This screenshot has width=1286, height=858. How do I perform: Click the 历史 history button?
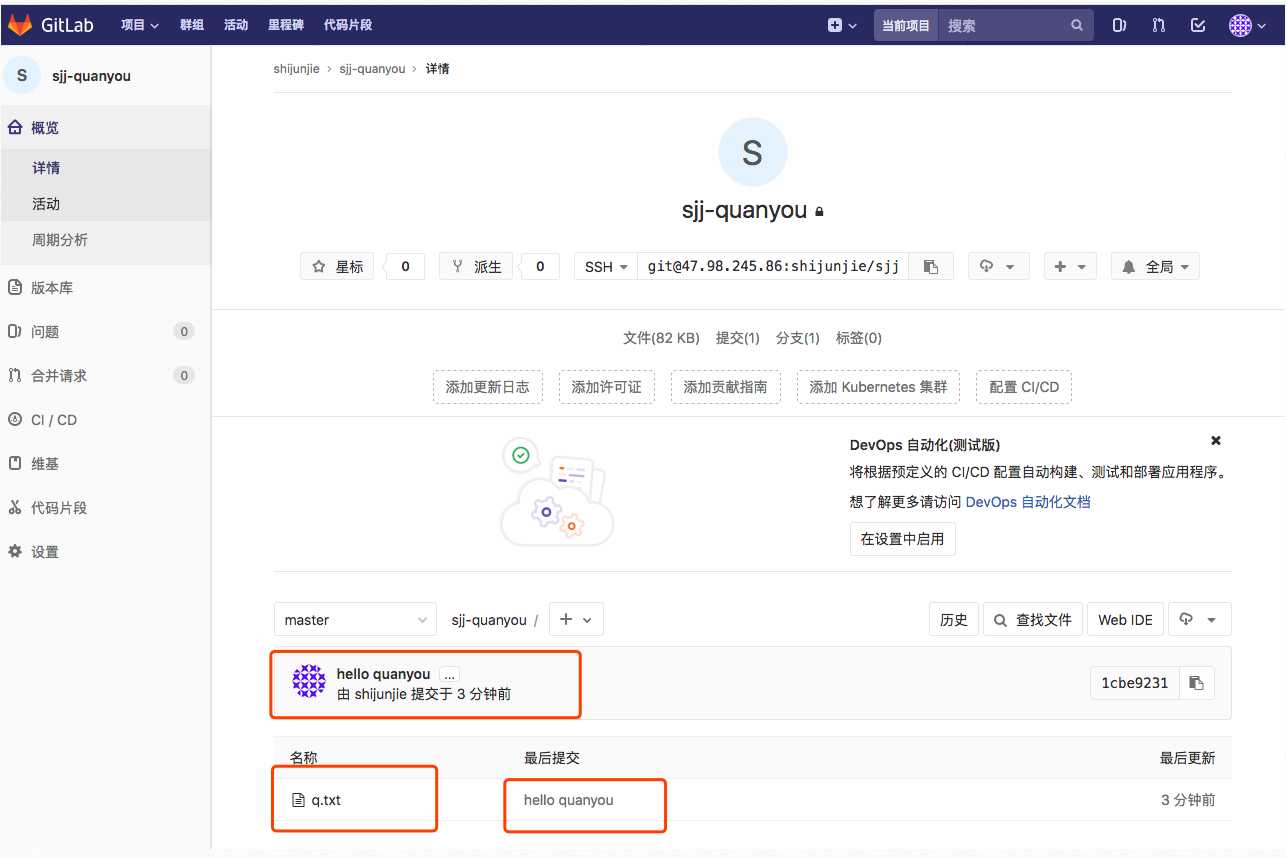(x=954, y=620)
